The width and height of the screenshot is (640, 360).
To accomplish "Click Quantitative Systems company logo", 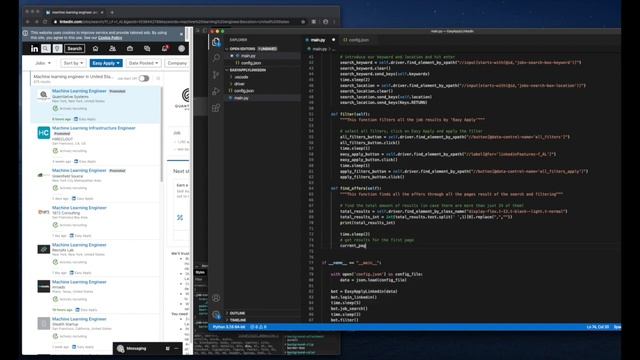I will [x=43, y=96].
